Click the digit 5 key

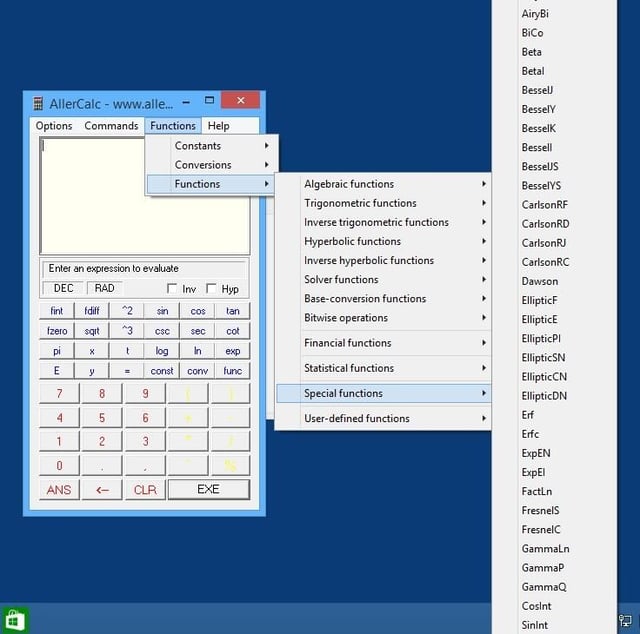(102, 418)
